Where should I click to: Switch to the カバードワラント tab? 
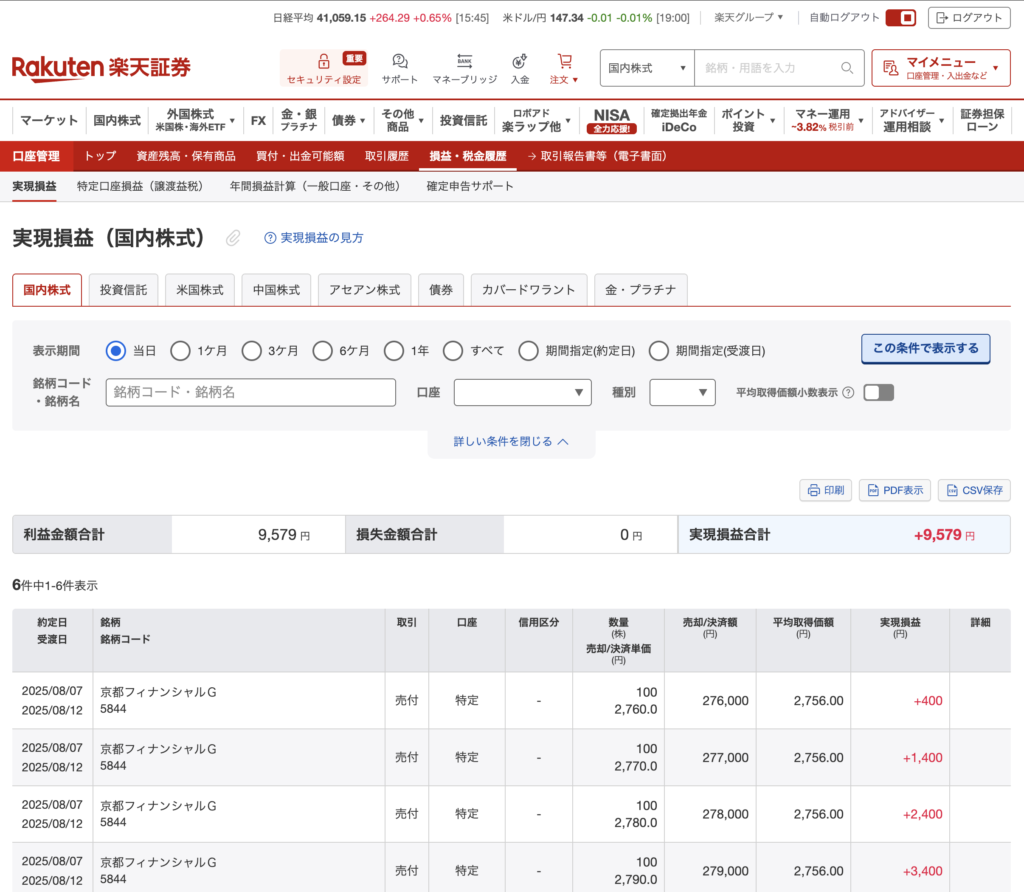tap(528, 290)
